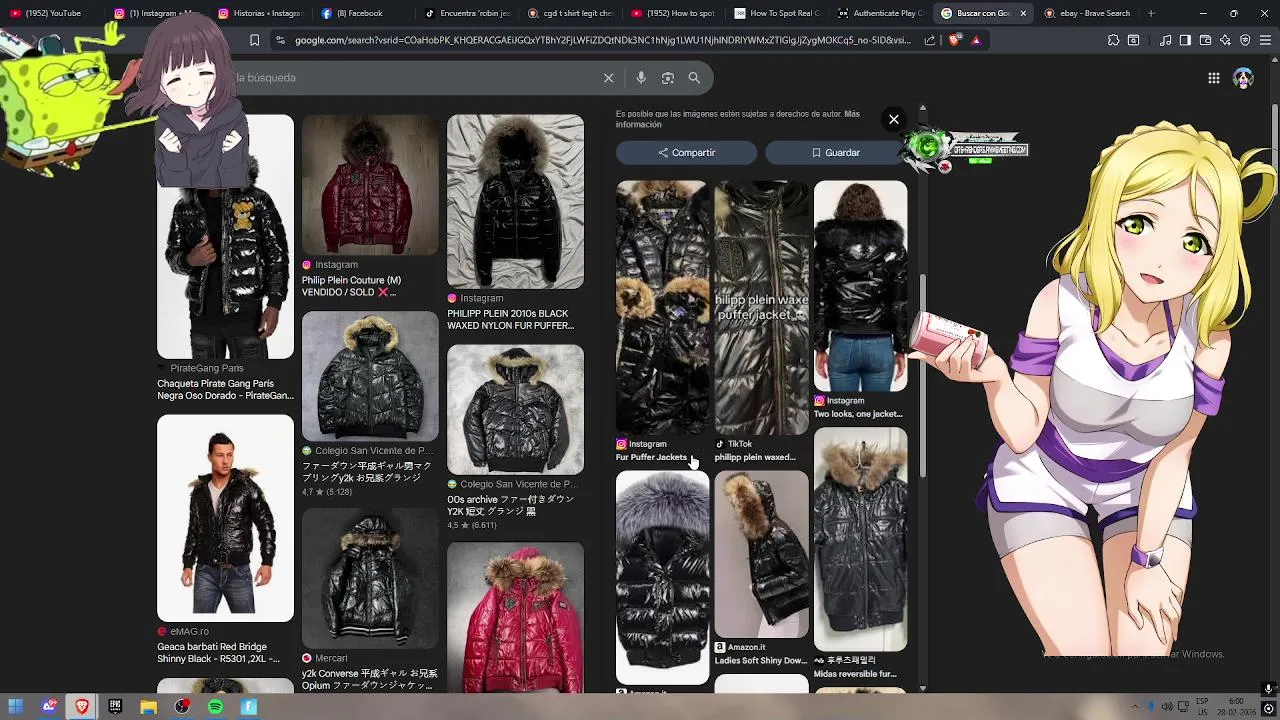Open the Brave VPN icon
Viewport: 1280px width, 720px height.
click(1245, 40)
